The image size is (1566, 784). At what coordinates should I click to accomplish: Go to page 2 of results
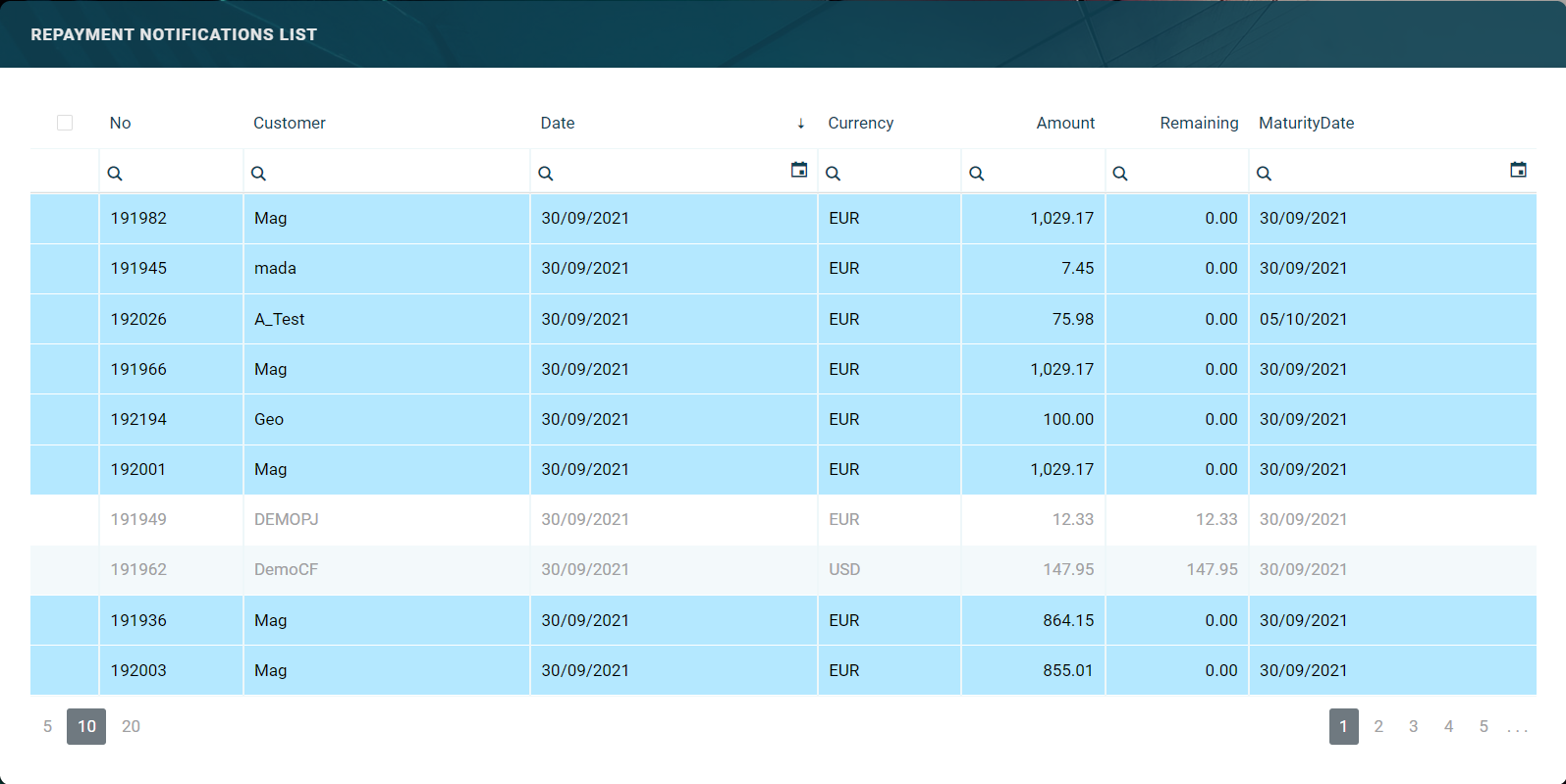coord(1378,726)
